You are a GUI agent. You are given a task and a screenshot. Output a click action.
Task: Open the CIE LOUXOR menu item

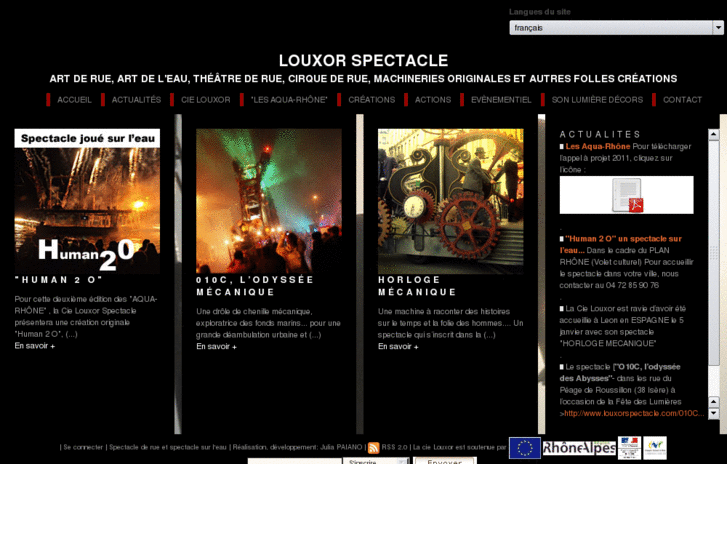pos(206,100)
